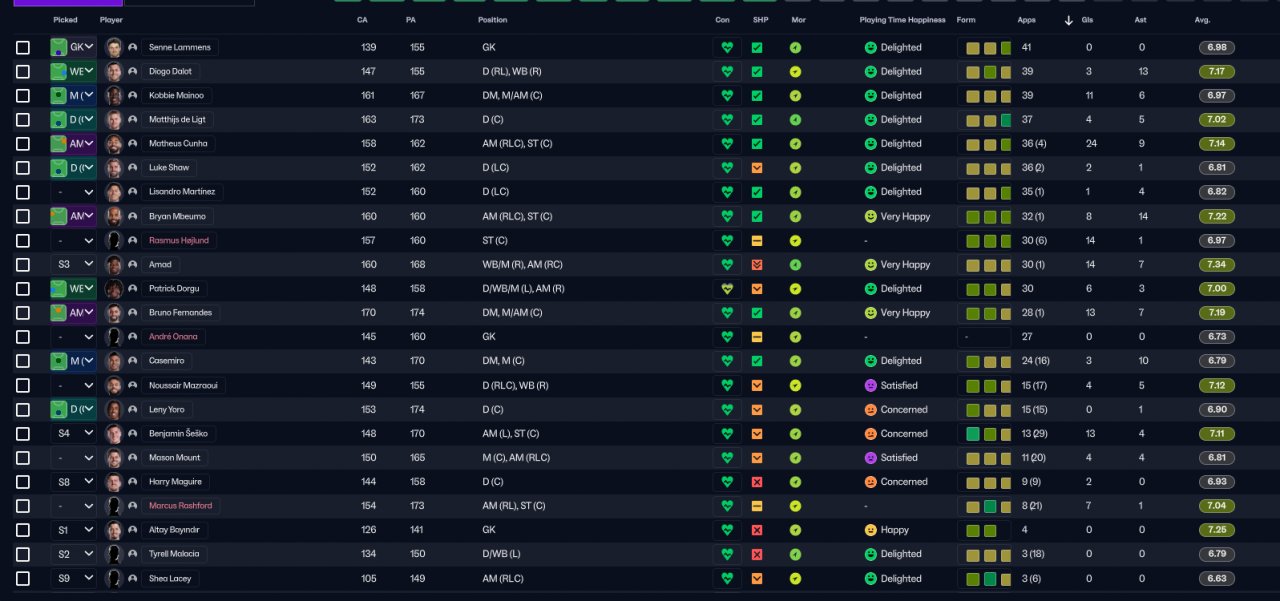Open the S2 picked dropdown for Tyrell Malacia
This screenshot has height=601, width=1280.
click(73, 554)
